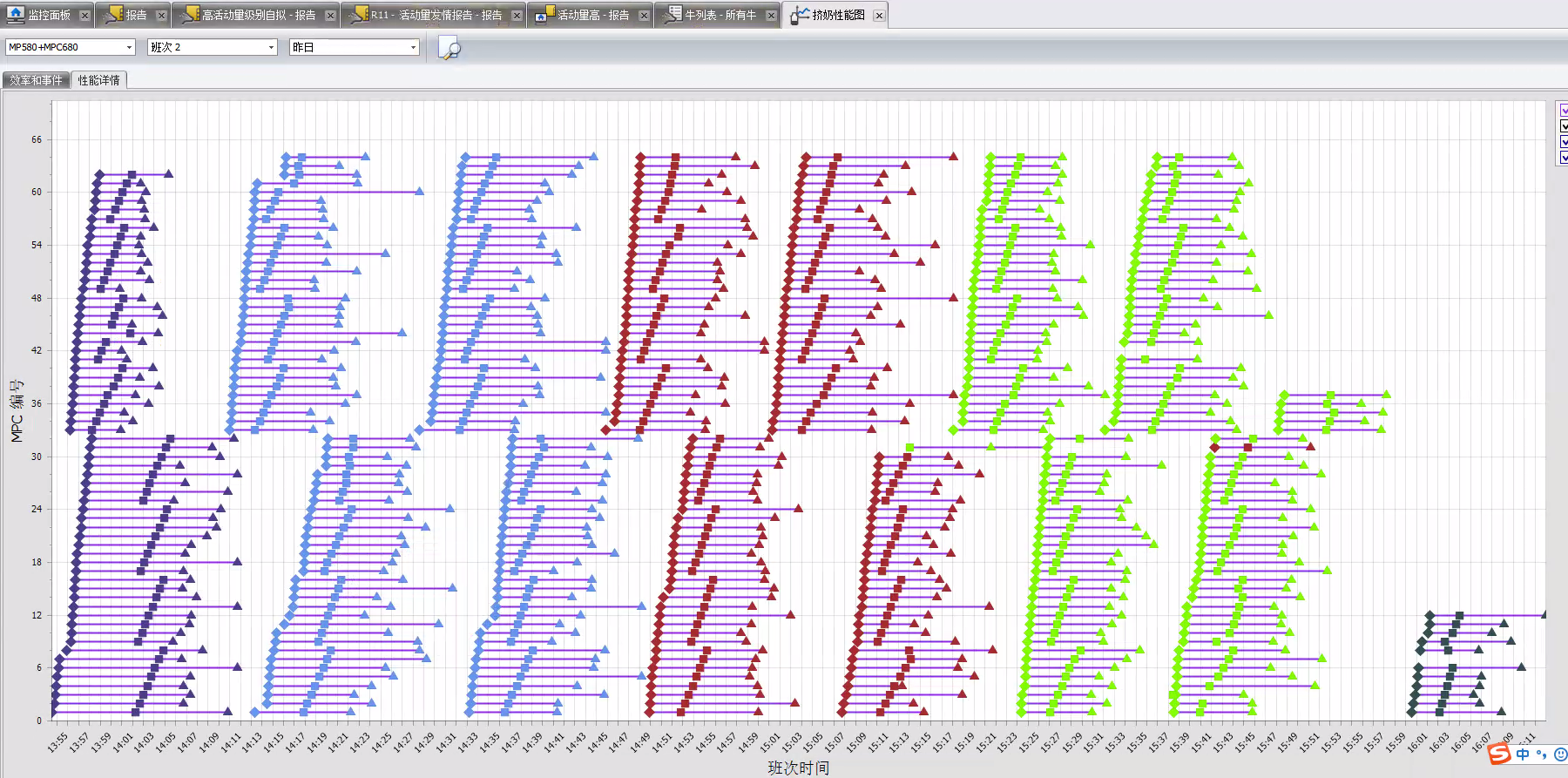Viewport: 1568px width, 778px height.
Task: Toggle the purple legend checkbox
Action: 1565,111
